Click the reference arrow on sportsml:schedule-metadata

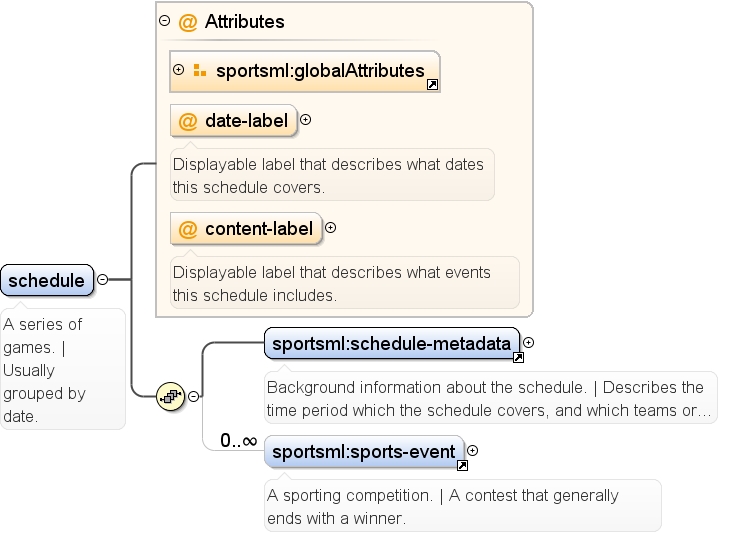pyautogui.click(x=518, y=358)
